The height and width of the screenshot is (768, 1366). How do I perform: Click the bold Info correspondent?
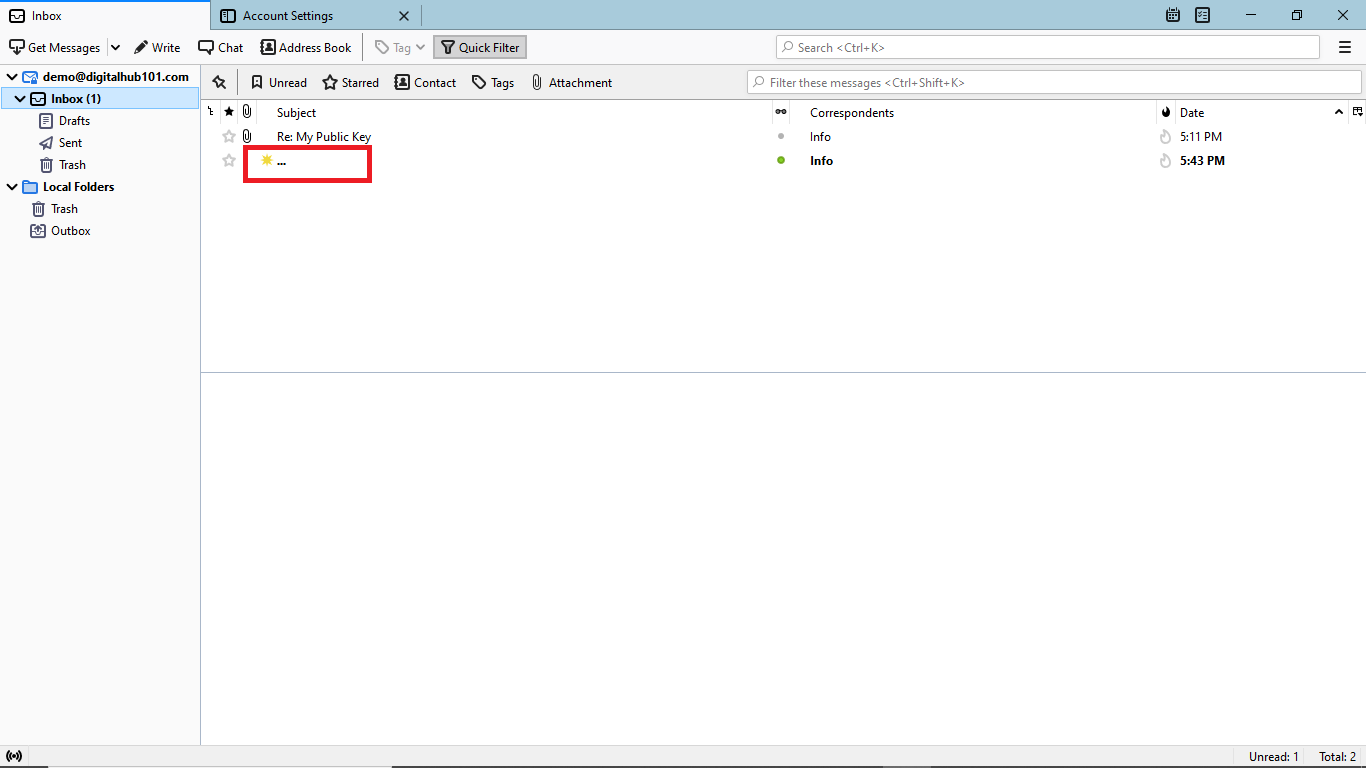click(x=821, y=161)
